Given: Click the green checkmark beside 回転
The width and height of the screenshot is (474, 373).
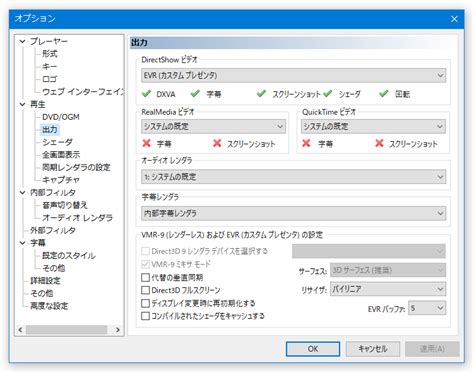Looking at the screenshot, I should pyautogui.click(x=384, y=94).
